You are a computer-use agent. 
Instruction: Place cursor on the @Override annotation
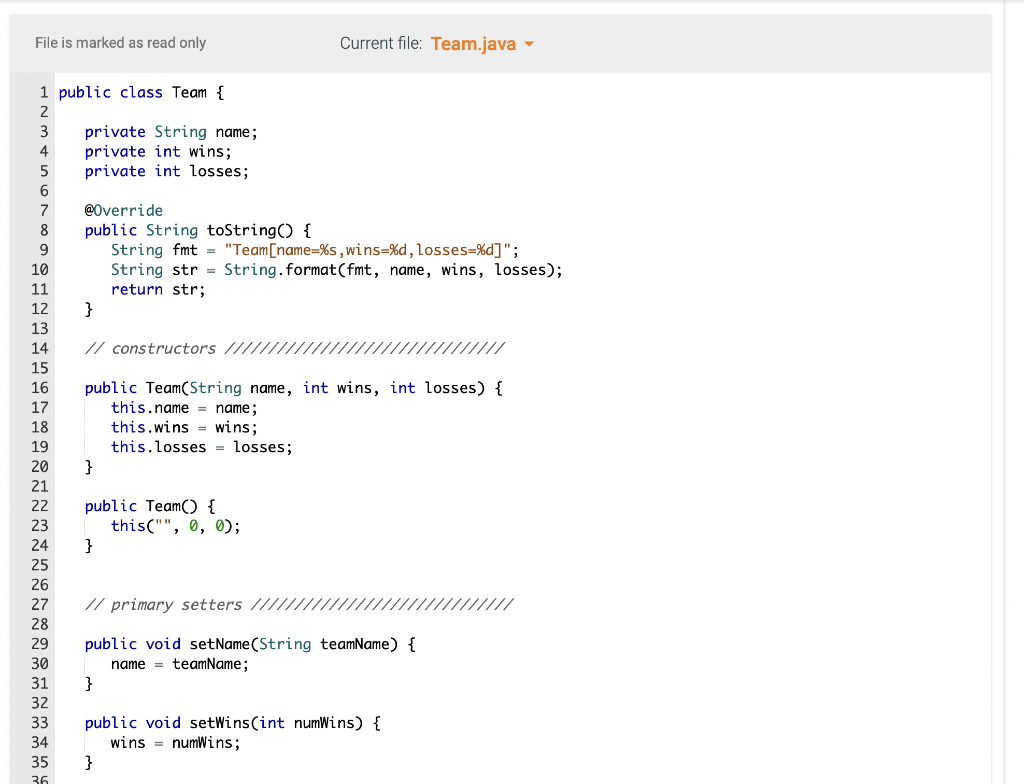(124, 210)
